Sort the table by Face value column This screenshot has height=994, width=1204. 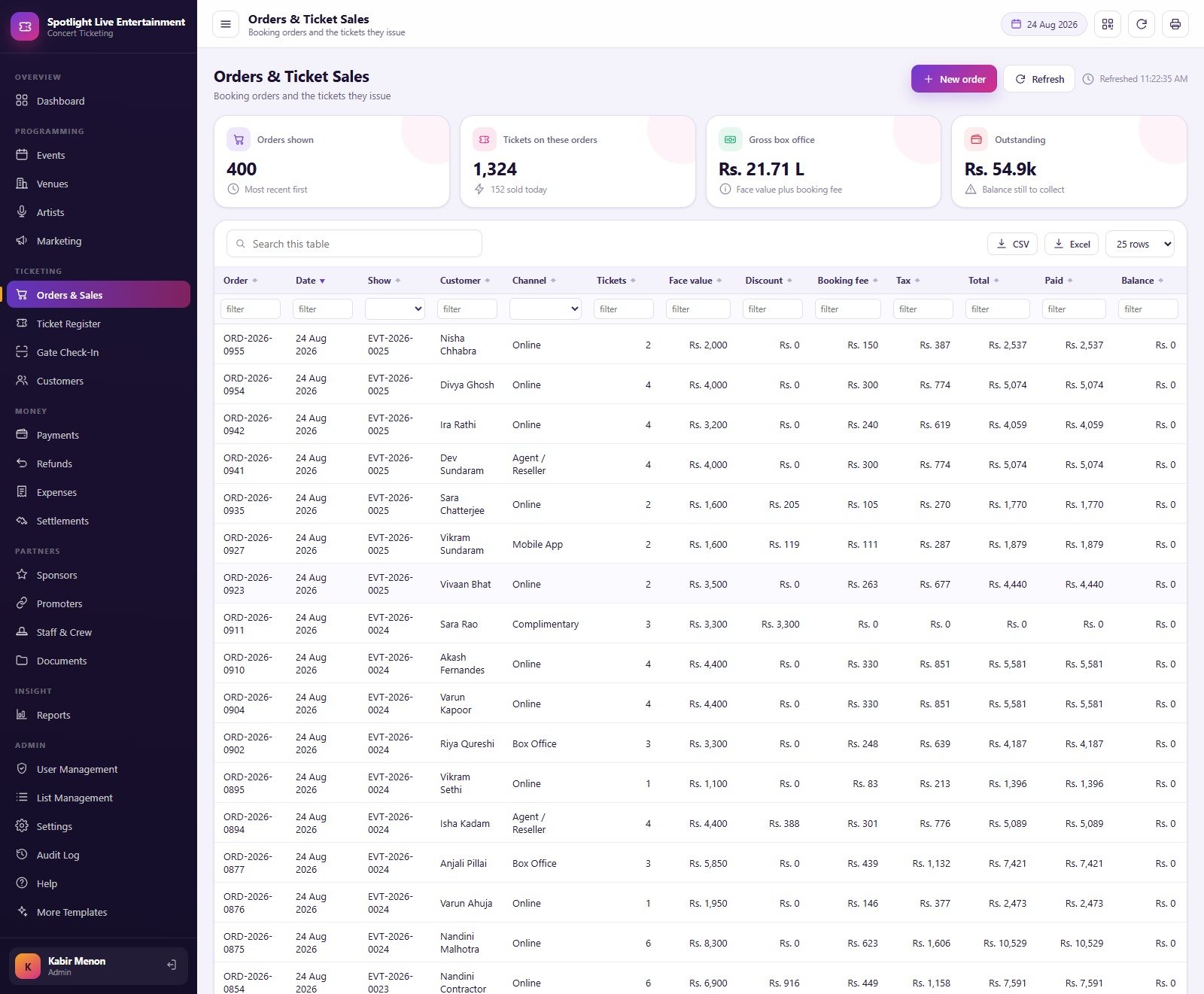[x=695, y=281]
